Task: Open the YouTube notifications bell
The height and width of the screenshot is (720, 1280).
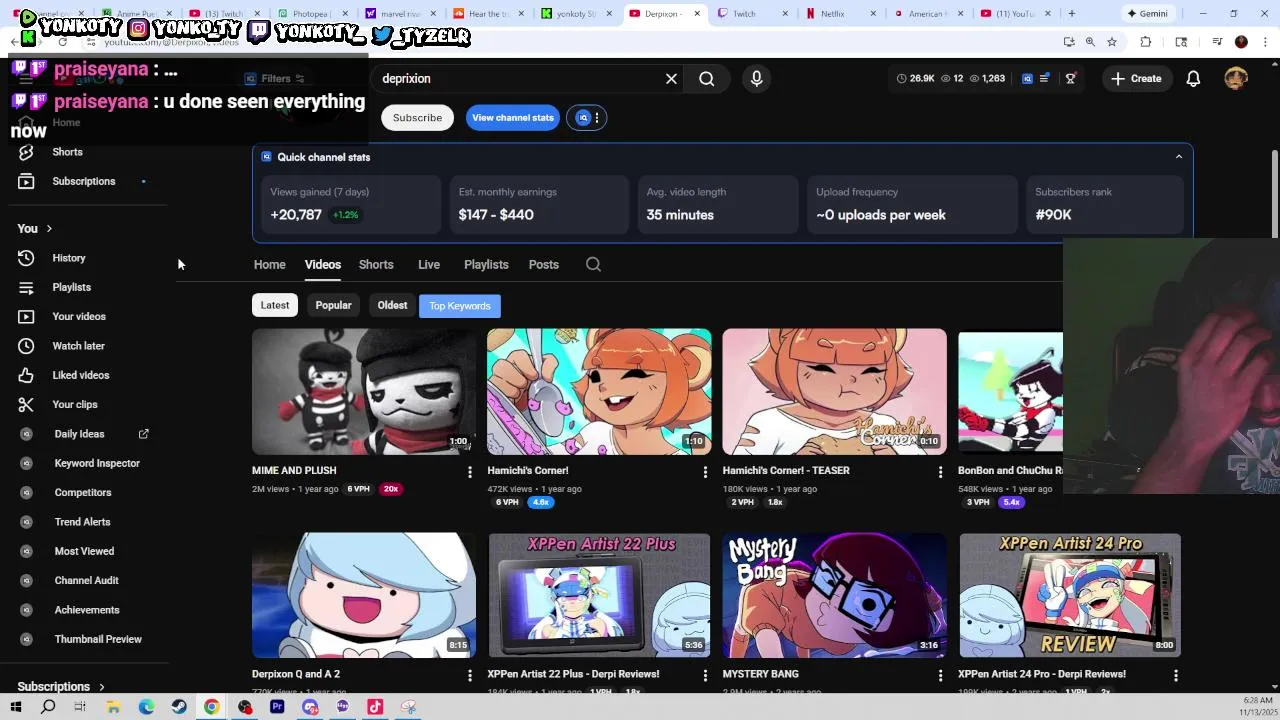Action: 1193,79
